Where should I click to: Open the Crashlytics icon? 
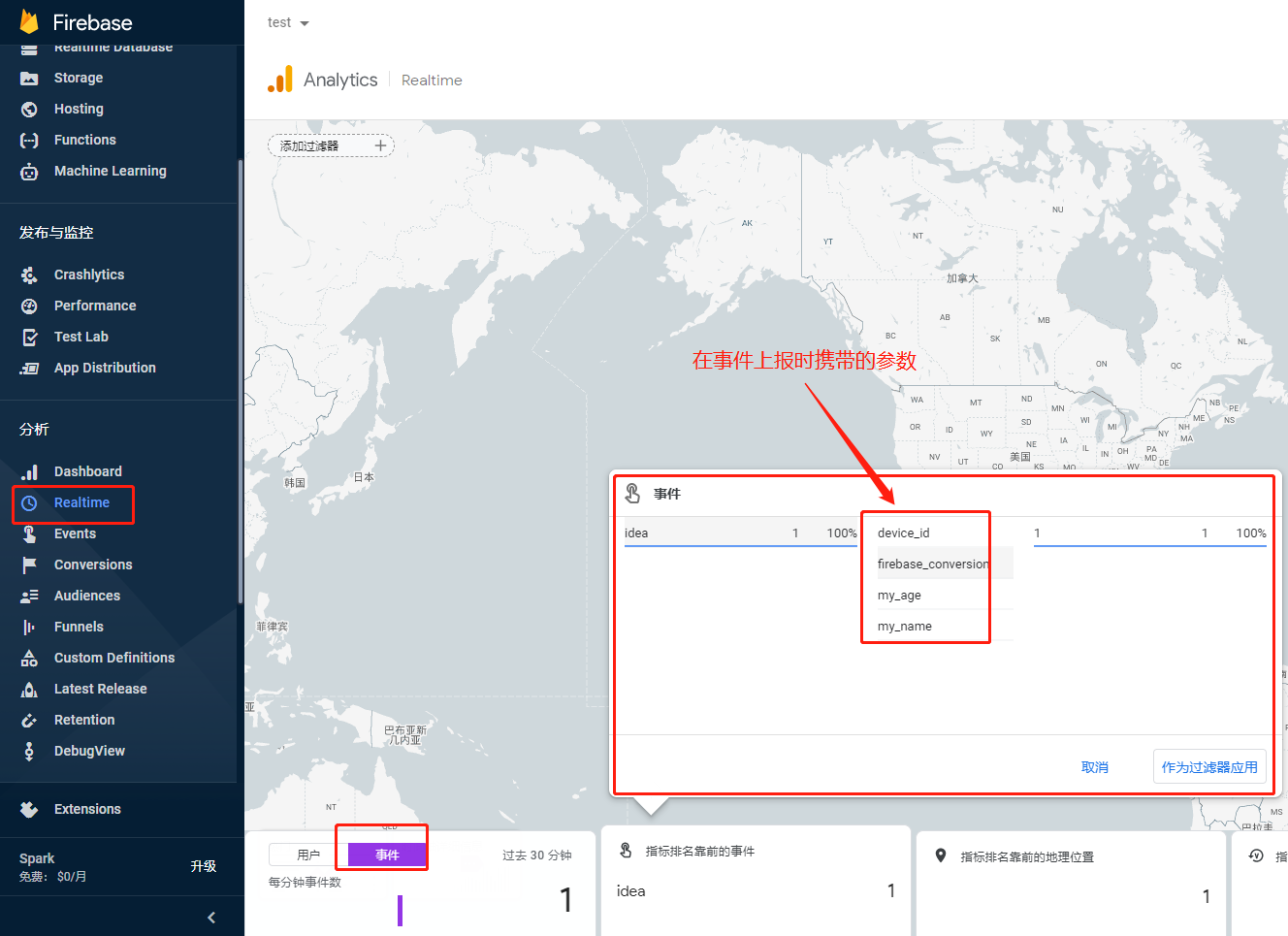(x=29, y=274)
